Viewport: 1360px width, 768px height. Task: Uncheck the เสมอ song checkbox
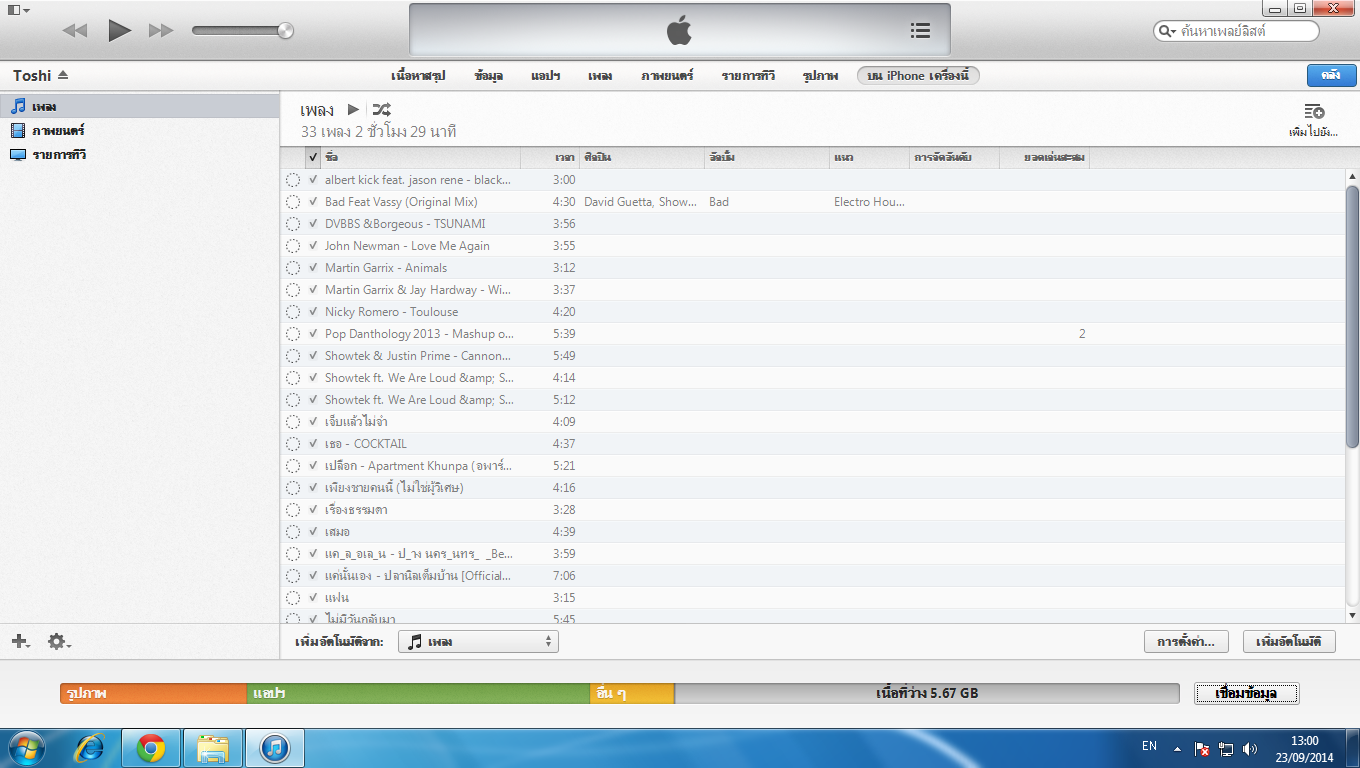coord(314,532)
